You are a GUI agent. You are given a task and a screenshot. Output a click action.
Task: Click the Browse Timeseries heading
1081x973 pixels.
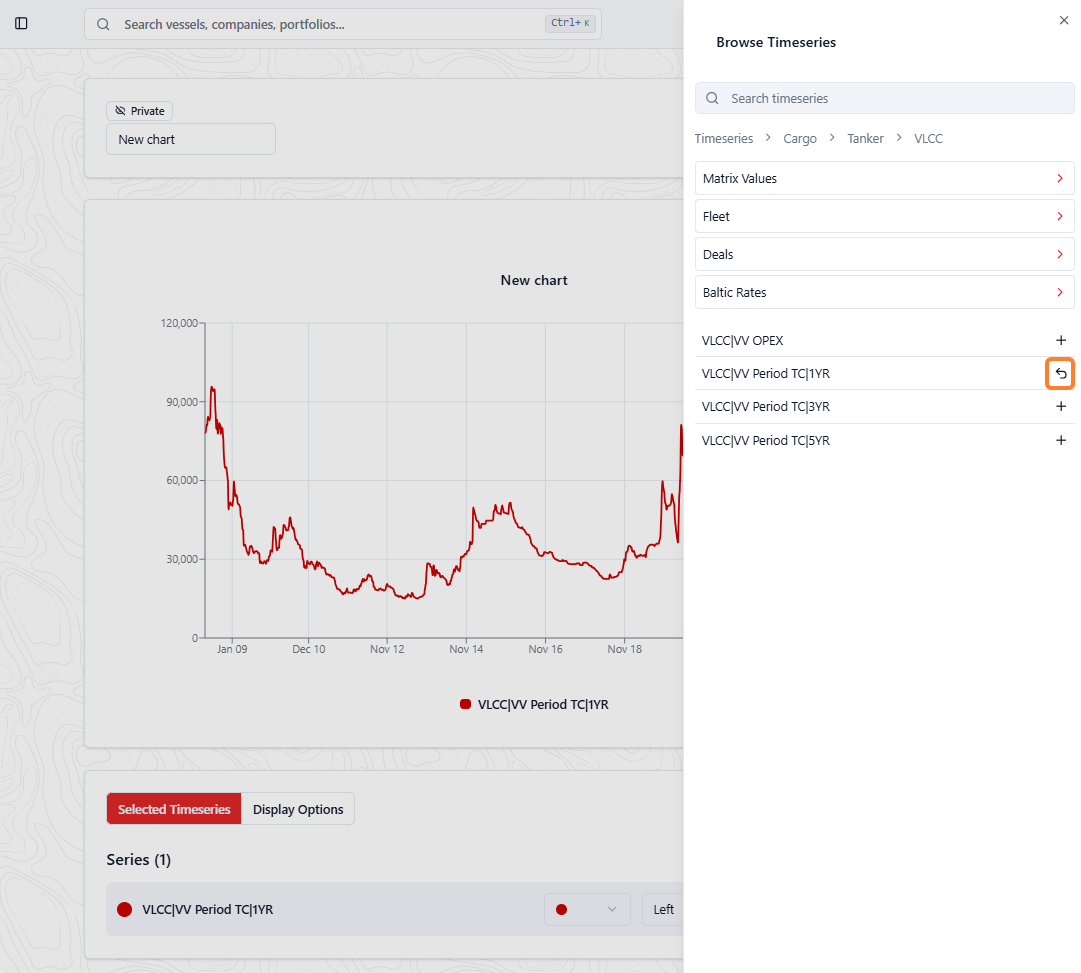tap(776, 42)
